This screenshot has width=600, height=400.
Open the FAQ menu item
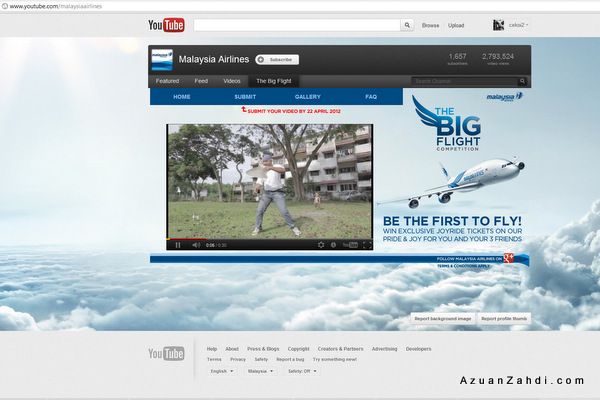point(371,97)
